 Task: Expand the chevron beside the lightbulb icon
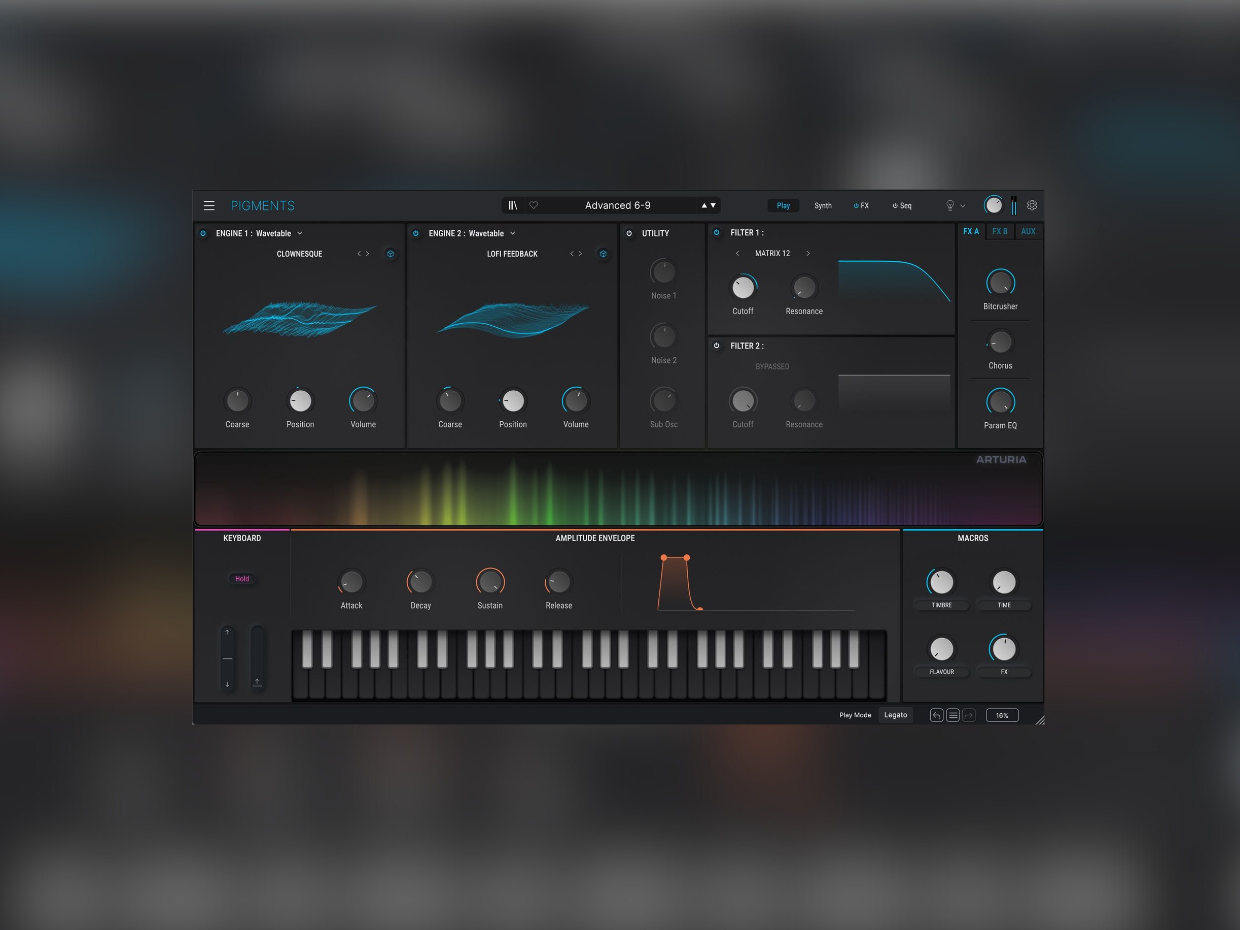(963, 206)
